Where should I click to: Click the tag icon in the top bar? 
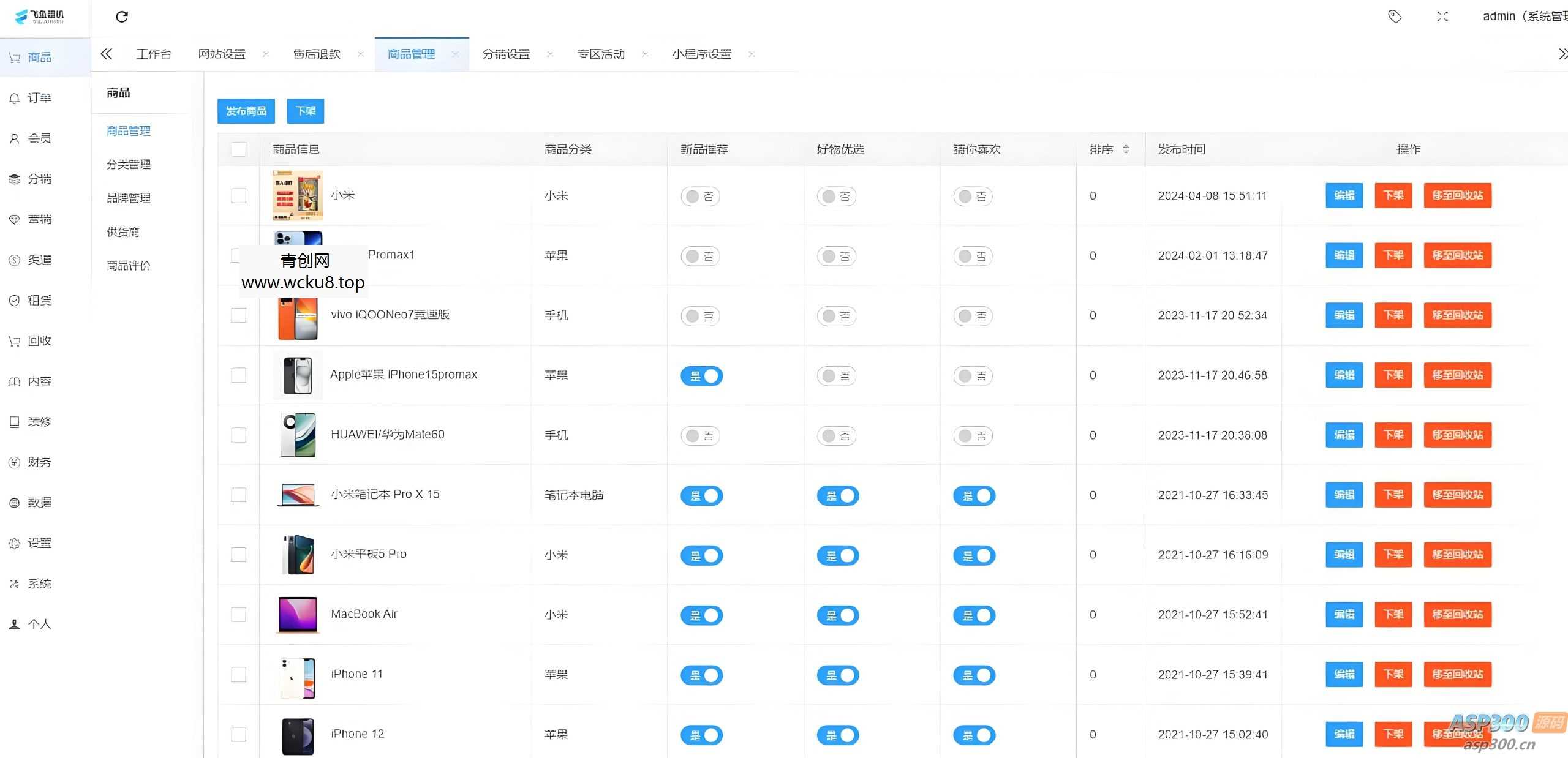pos(1395,17)
